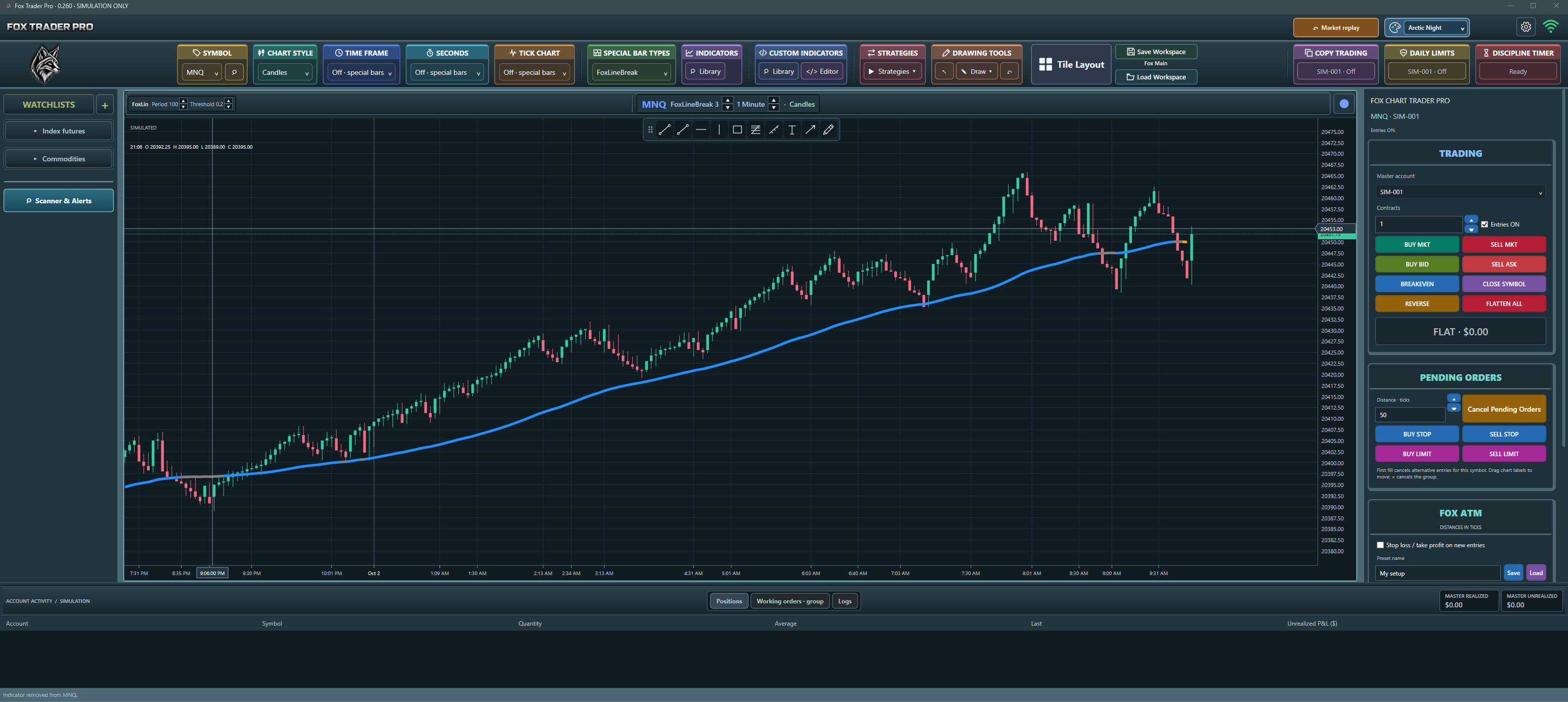Open the Time Frame special bars dropdown
1568x702 pixels.
(x=362, y=72)
